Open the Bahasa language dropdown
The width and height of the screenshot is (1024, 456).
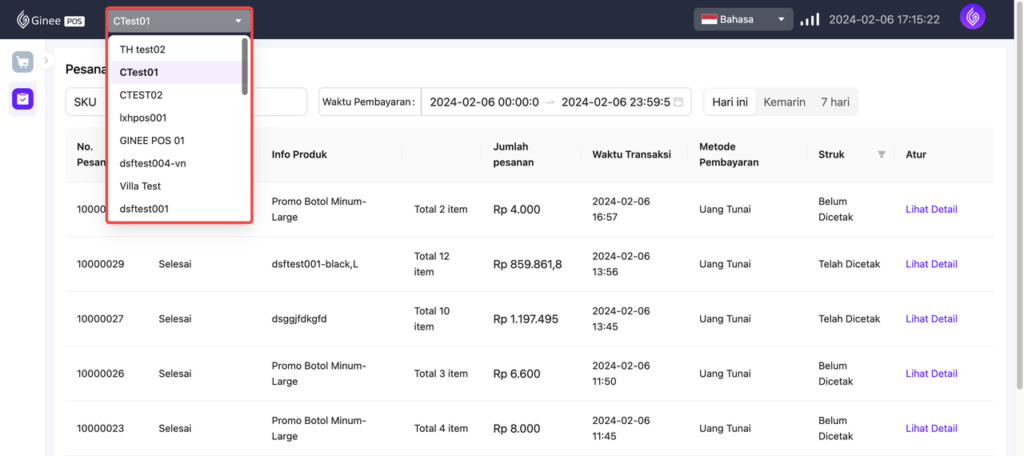point(744,19)
